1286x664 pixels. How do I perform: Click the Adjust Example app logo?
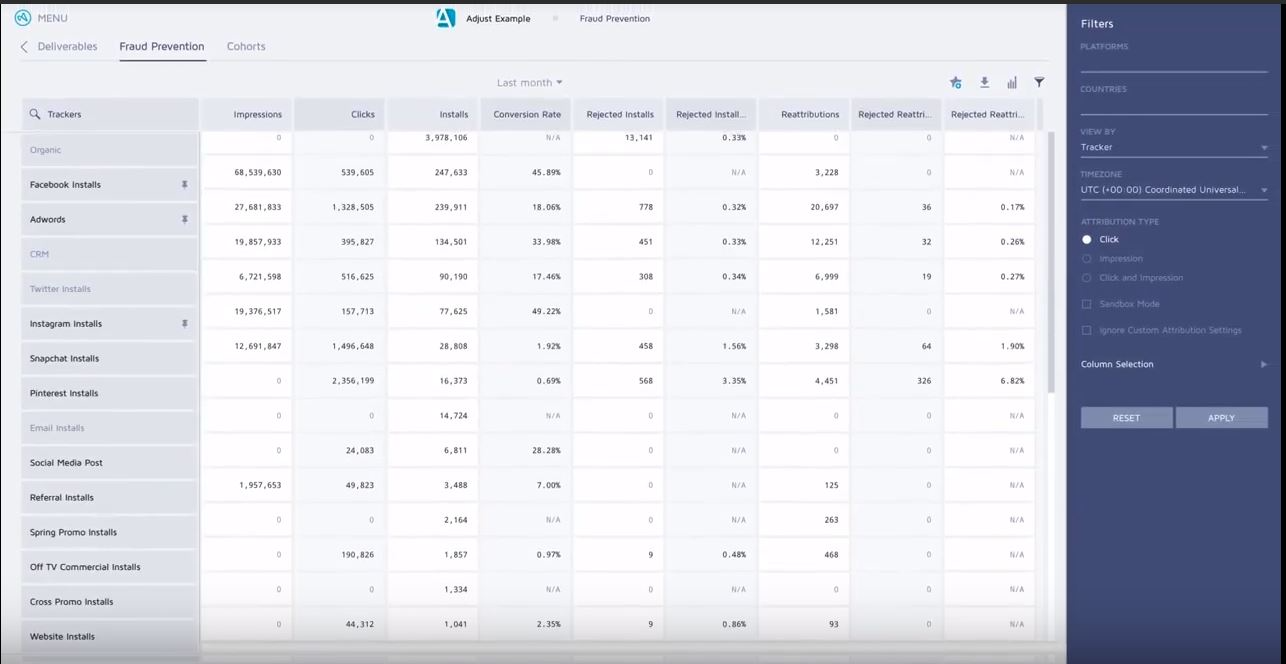click(x=446, y=18)
